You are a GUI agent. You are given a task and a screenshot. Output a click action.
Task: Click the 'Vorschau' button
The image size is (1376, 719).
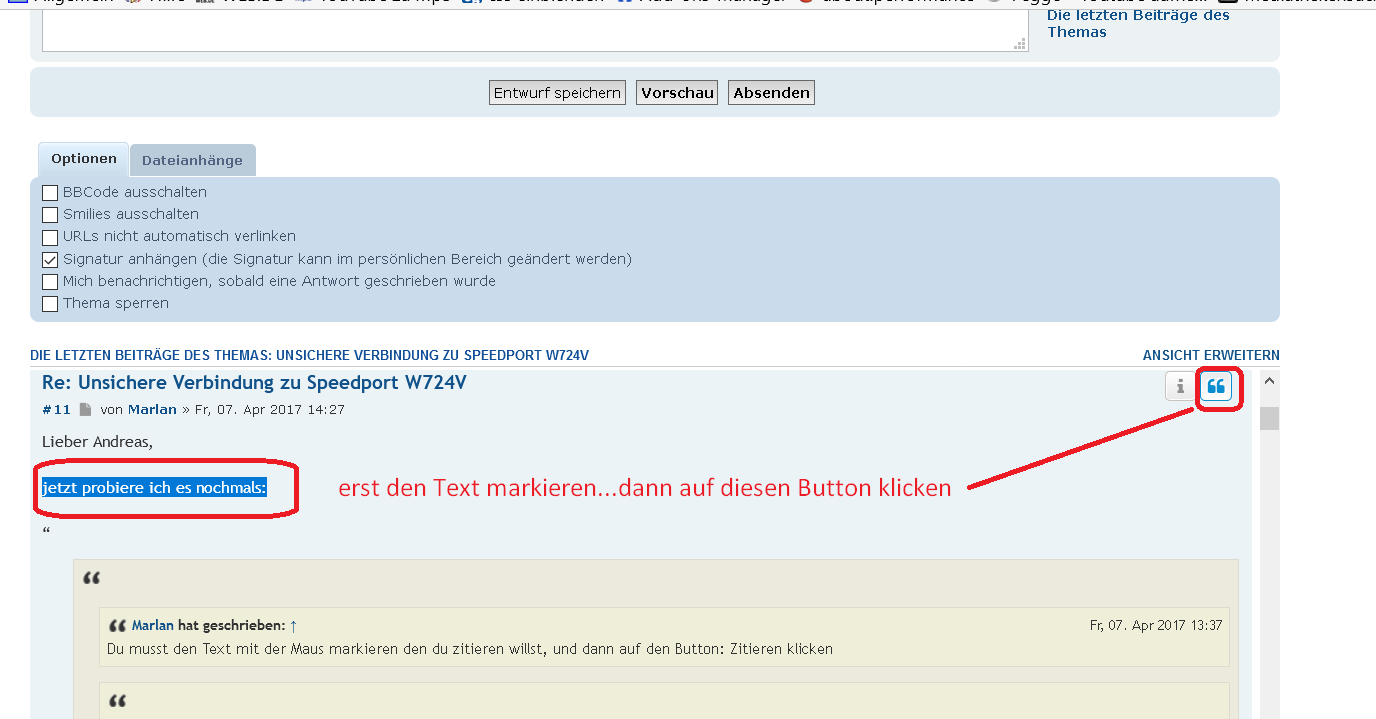[x=677, y=93]
